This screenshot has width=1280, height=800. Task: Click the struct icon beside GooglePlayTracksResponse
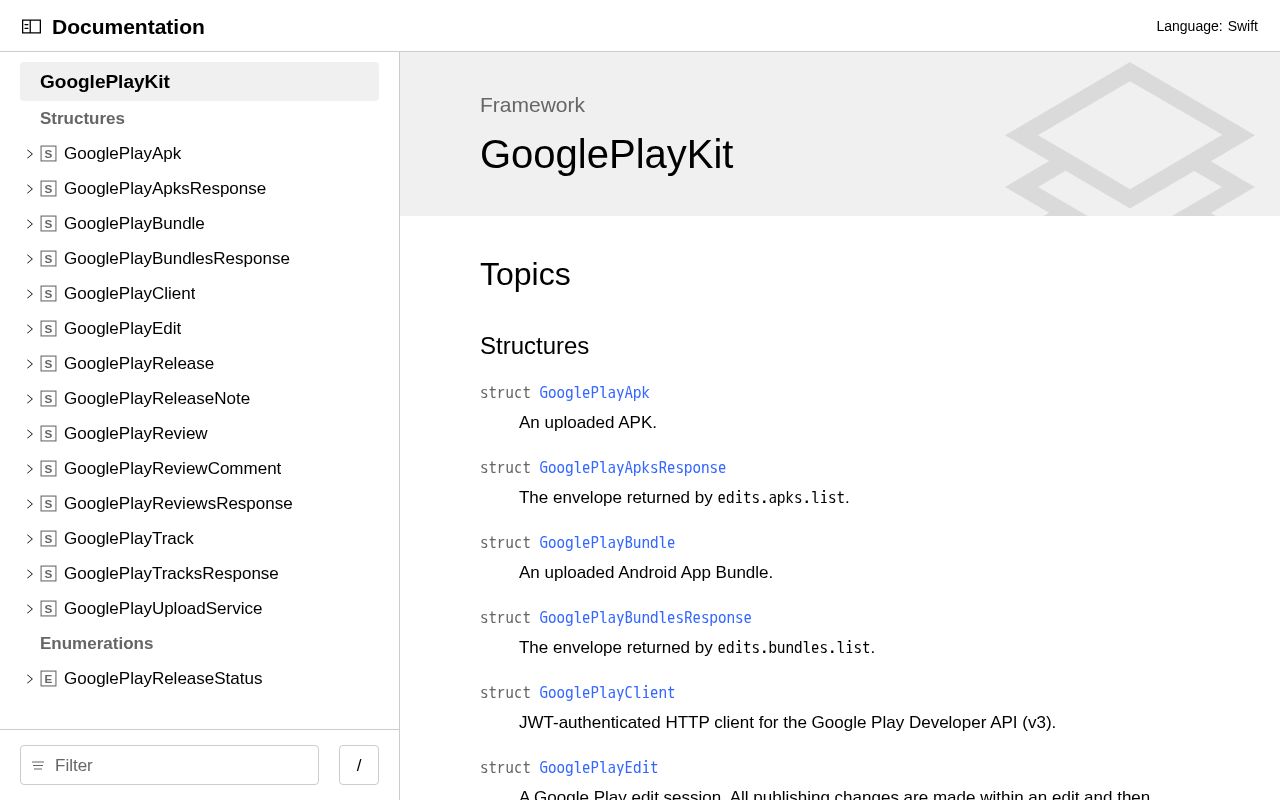[x=48, y=574]
